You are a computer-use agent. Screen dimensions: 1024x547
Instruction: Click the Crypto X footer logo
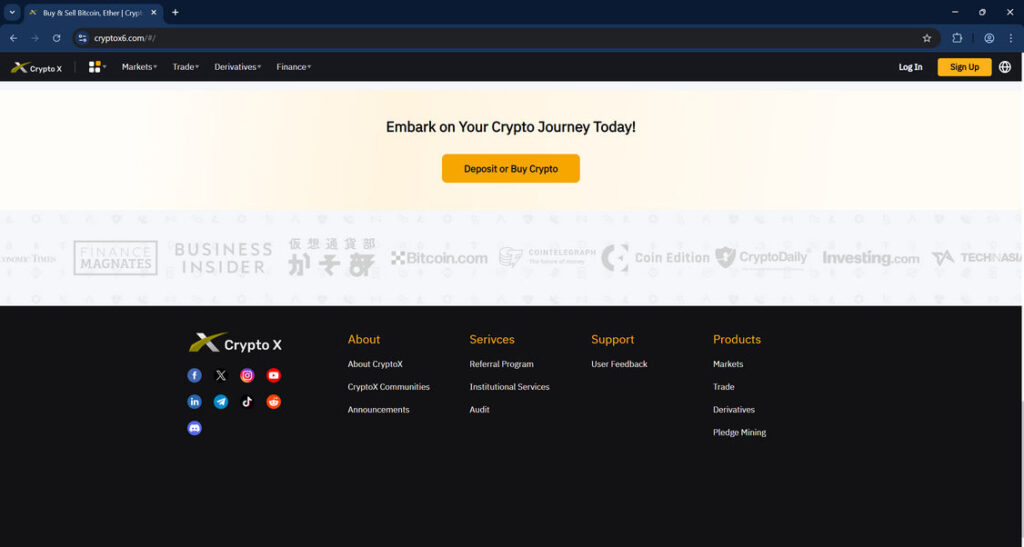click(x=235, y=343)
